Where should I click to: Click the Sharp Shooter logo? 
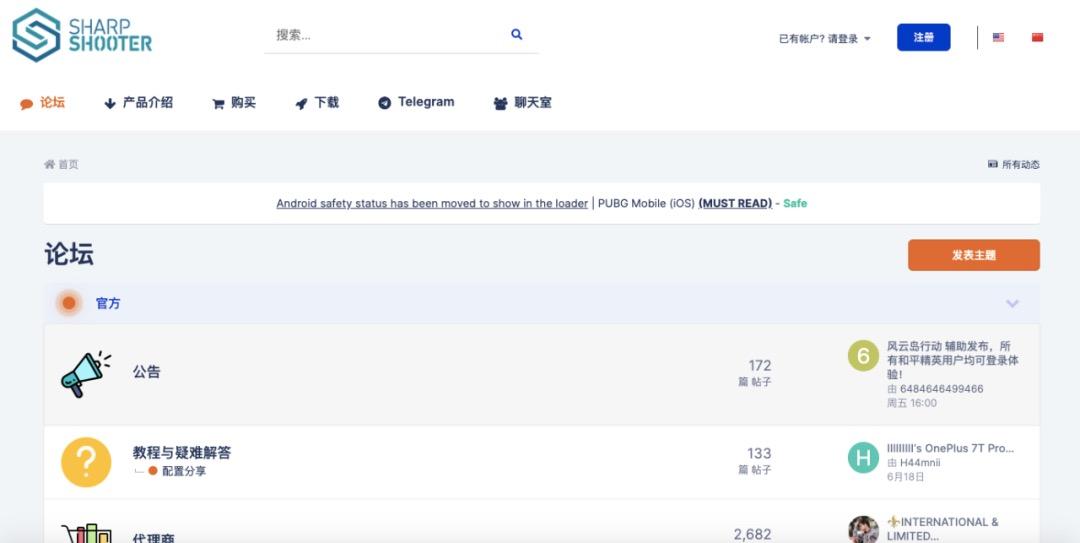pyautogui.click(x=82, y=35)
